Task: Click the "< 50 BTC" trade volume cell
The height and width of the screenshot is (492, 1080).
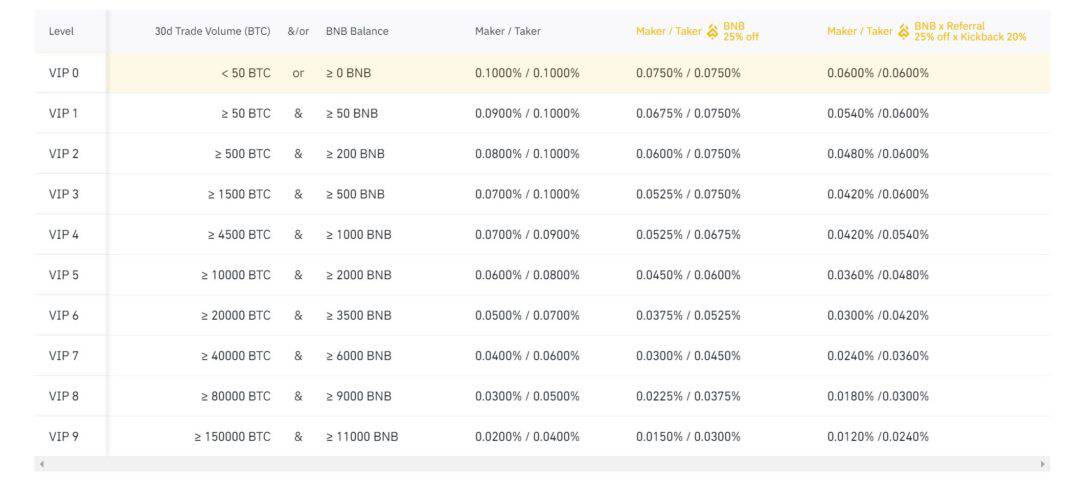Action: click(x=246, y=73)
